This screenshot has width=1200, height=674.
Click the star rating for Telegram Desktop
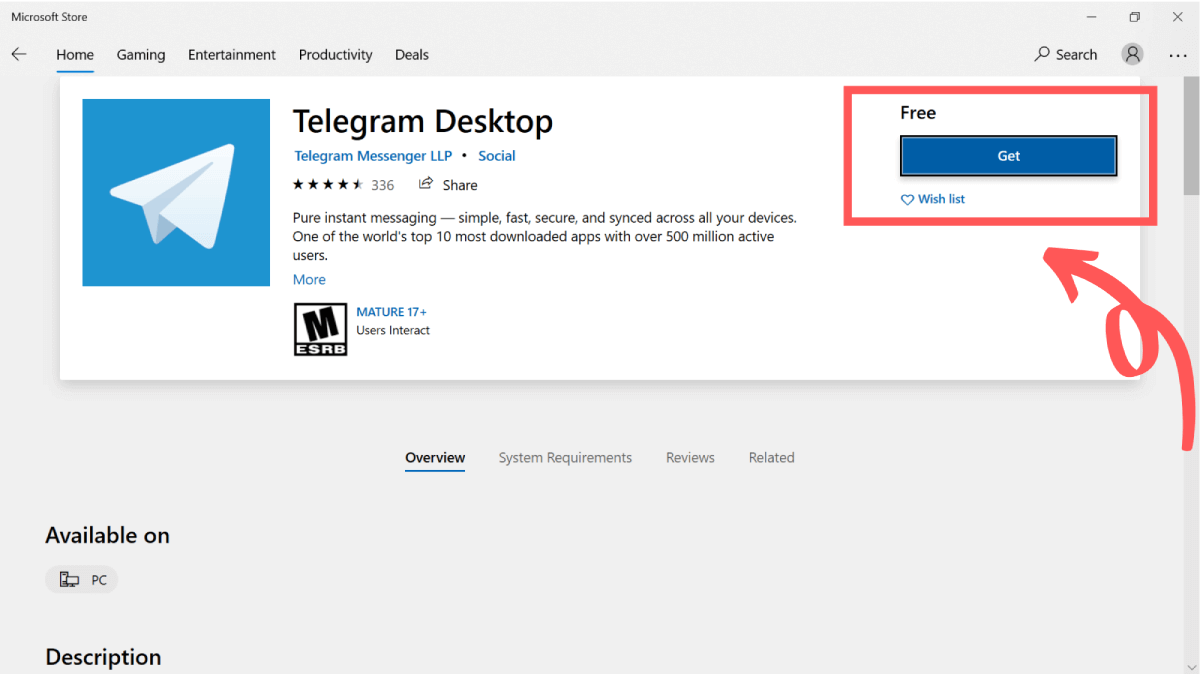[328, 184]
